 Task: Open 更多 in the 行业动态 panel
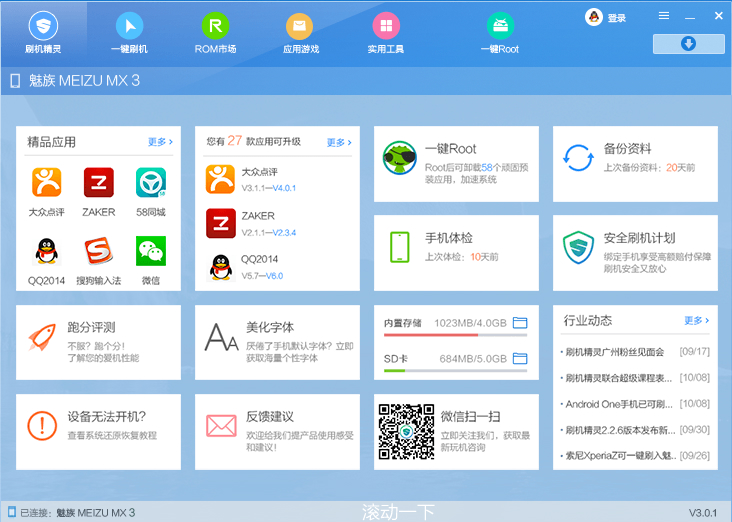point(697,320)
